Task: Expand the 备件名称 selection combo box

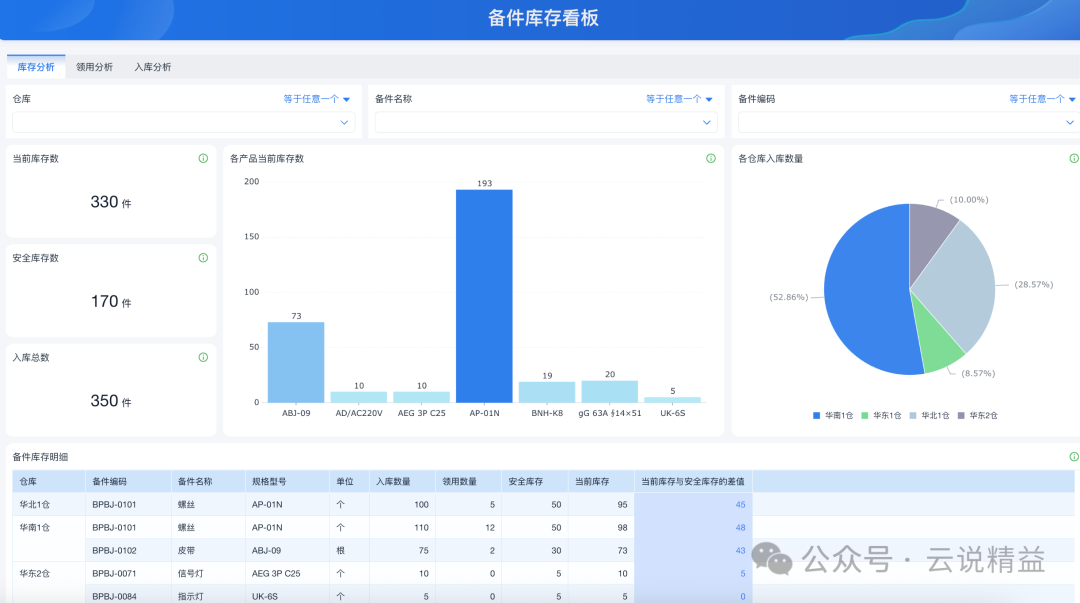Action: tap(546, 122)
